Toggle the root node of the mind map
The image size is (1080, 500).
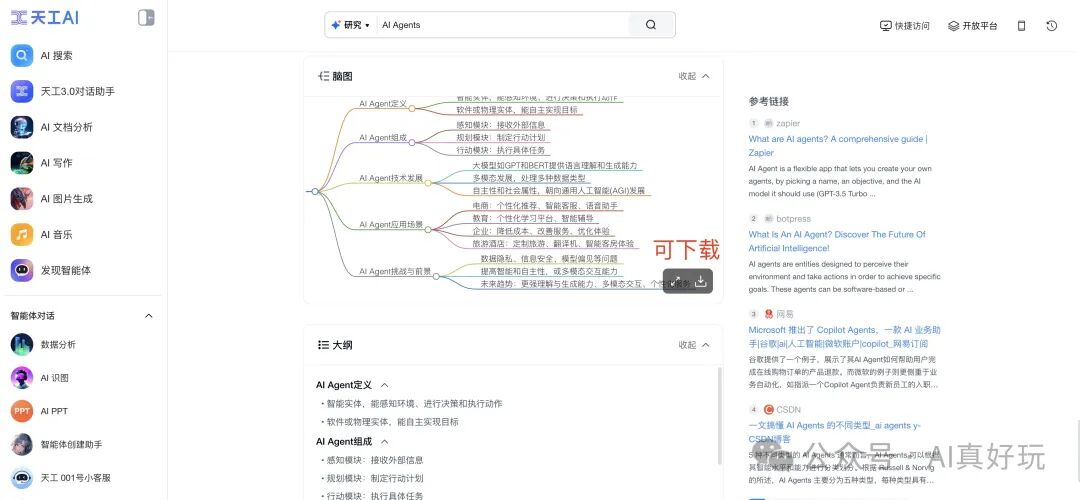pos(315,191)
